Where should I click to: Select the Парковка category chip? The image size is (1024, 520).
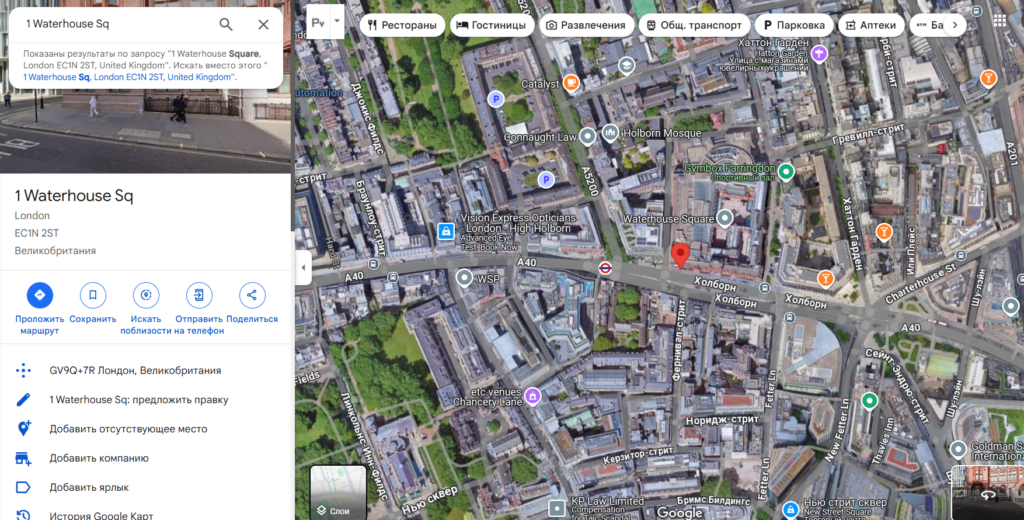point(795,25)
